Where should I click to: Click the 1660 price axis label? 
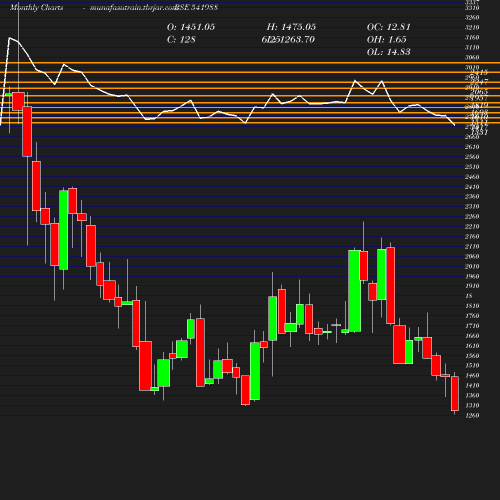point(472,336)
